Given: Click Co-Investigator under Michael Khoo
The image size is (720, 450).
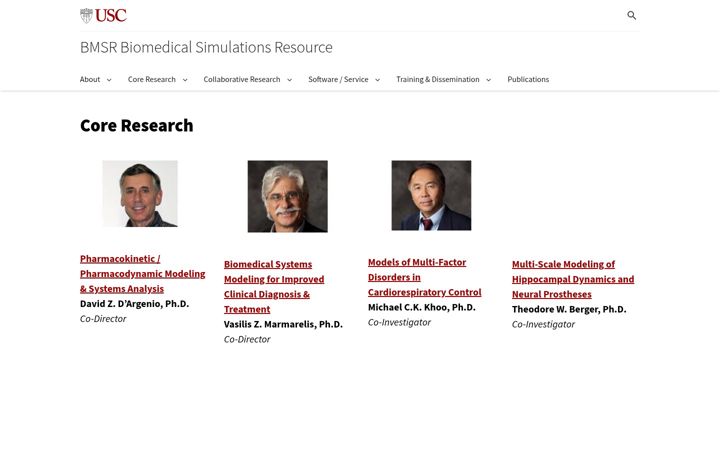Looking at the screenshot, I should [399, 322].
